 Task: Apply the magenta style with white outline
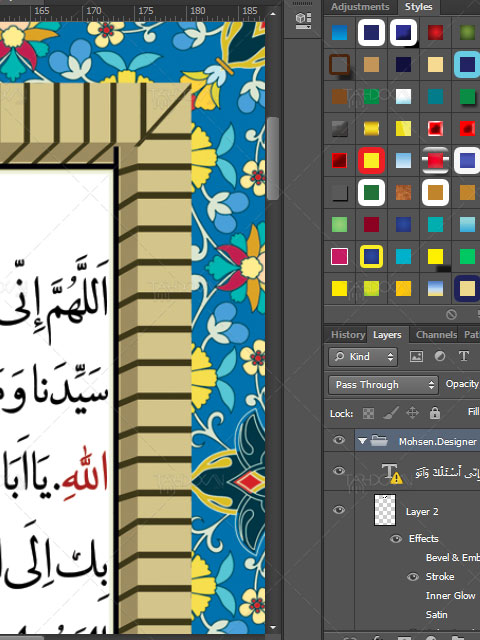(340, 257)
